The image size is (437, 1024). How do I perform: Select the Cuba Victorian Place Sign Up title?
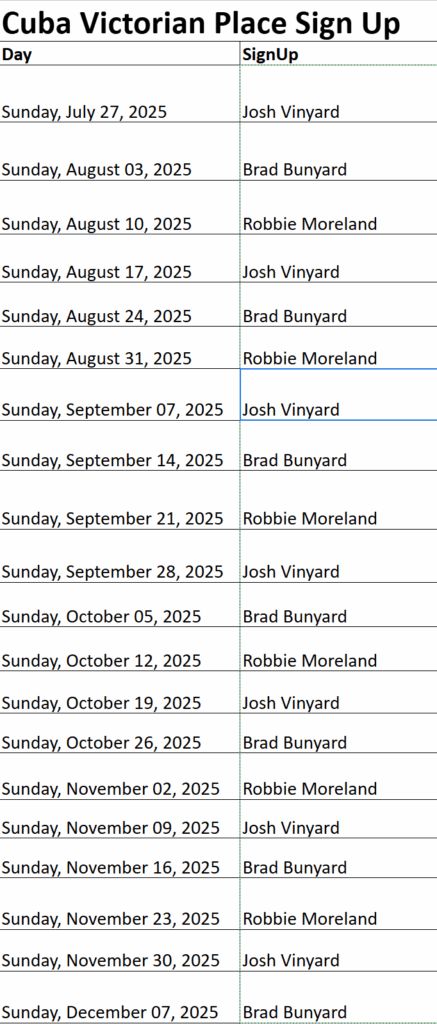point(200,24)
